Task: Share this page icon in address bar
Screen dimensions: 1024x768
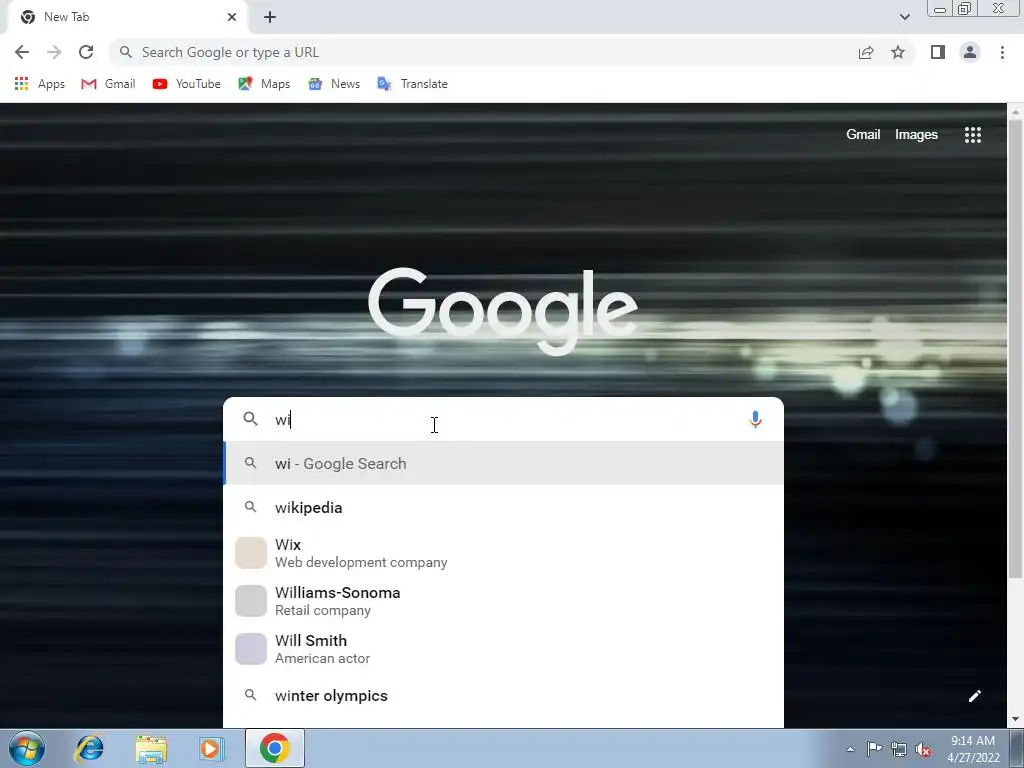Action: [x=866, y=52]
